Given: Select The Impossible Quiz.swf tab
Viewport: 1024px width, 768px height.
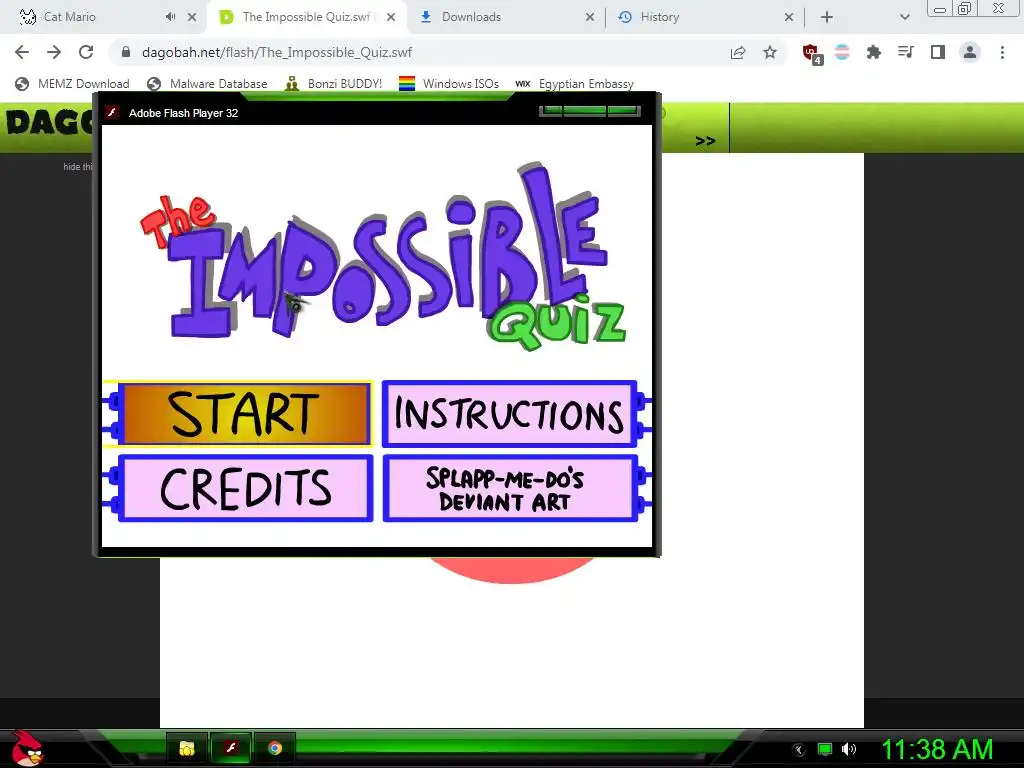Looking at the screenshot, I should click(306, 17).
